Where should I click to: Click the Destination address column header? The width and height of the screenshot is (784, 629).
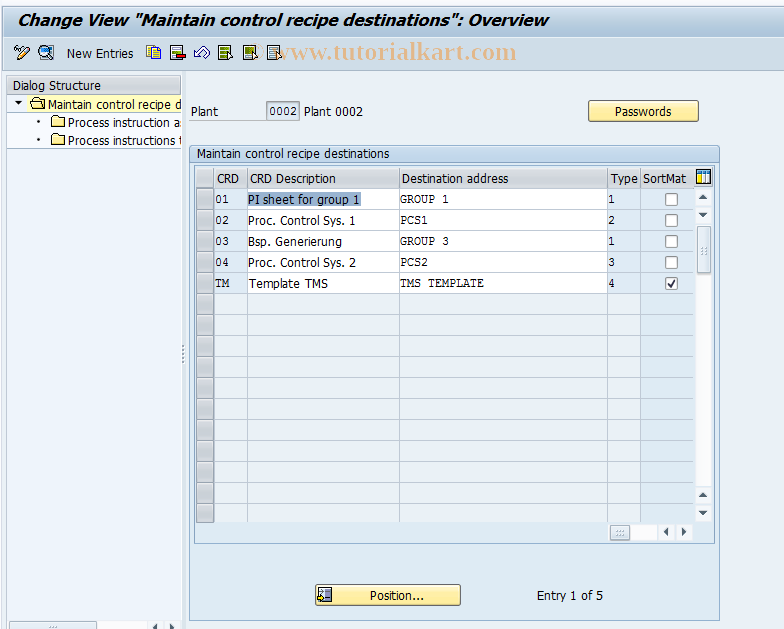click(503, 178)
